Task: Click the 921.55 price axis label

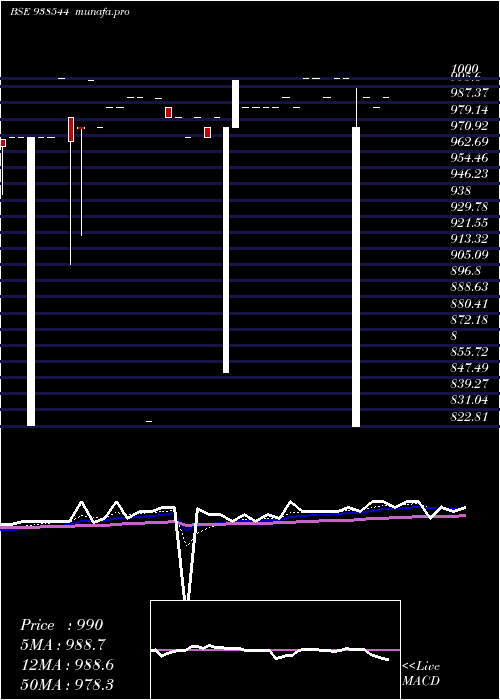Action: coord(469,222)
